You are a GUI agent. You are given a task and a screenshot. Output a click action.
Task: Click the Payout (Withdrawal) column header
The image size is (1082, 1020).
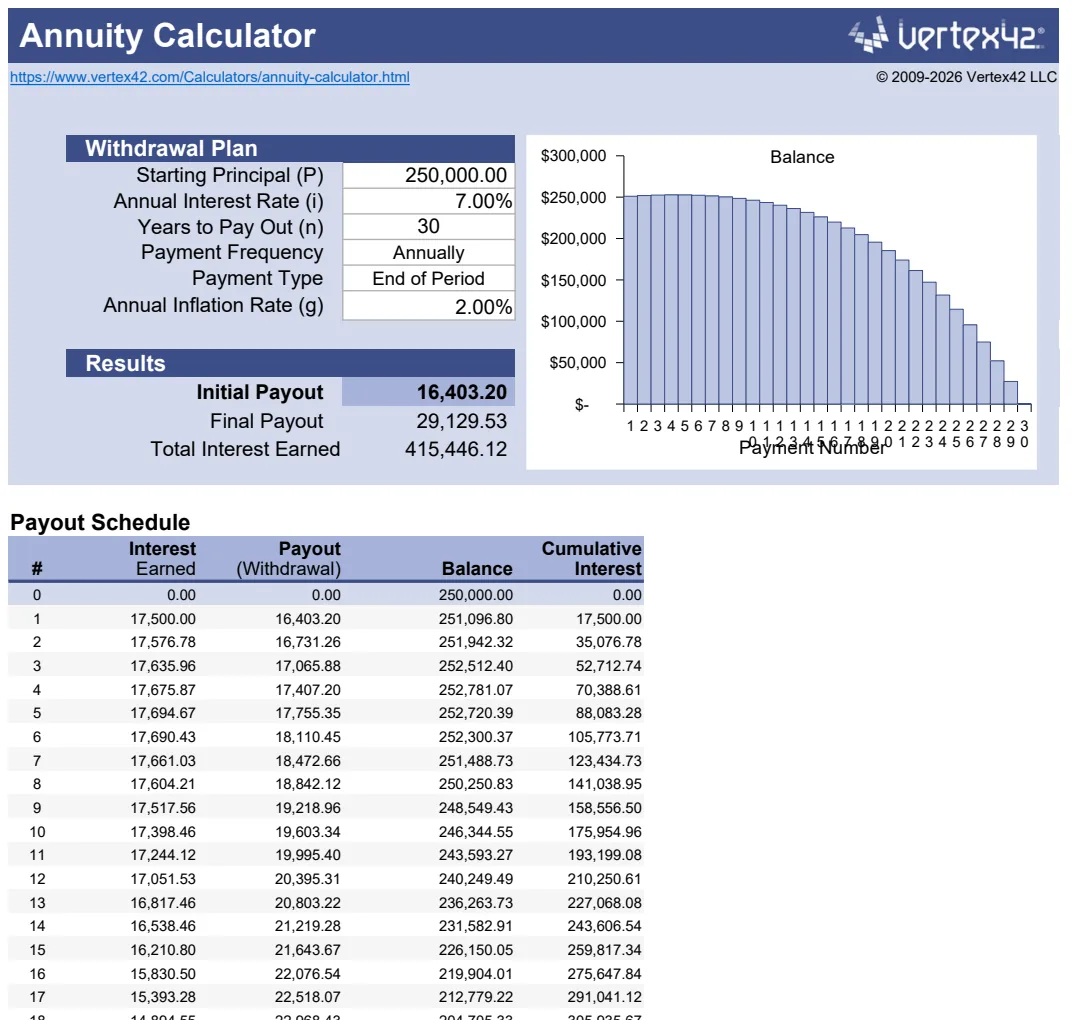coord(288,558)
